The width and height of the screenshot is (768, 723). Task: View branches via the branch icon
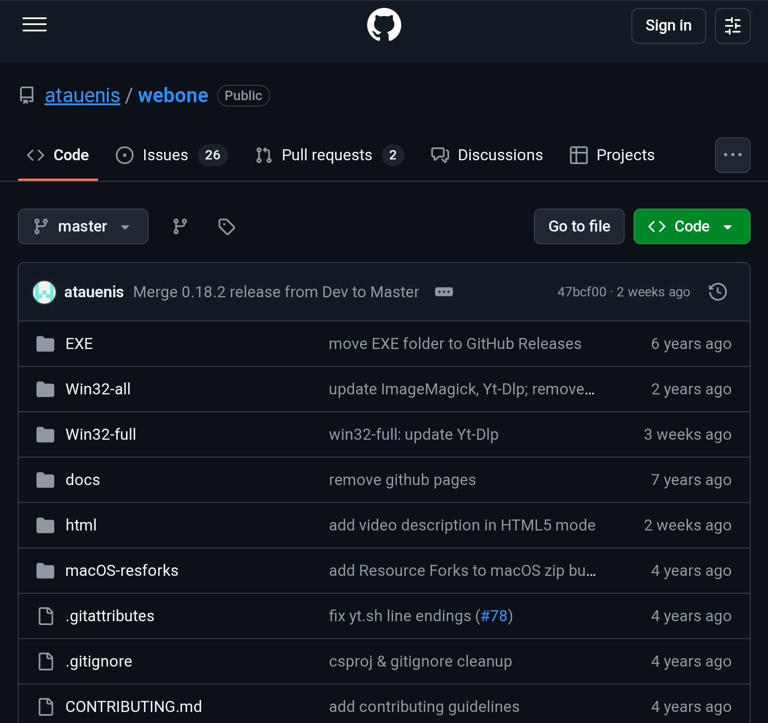click(180, 226)
